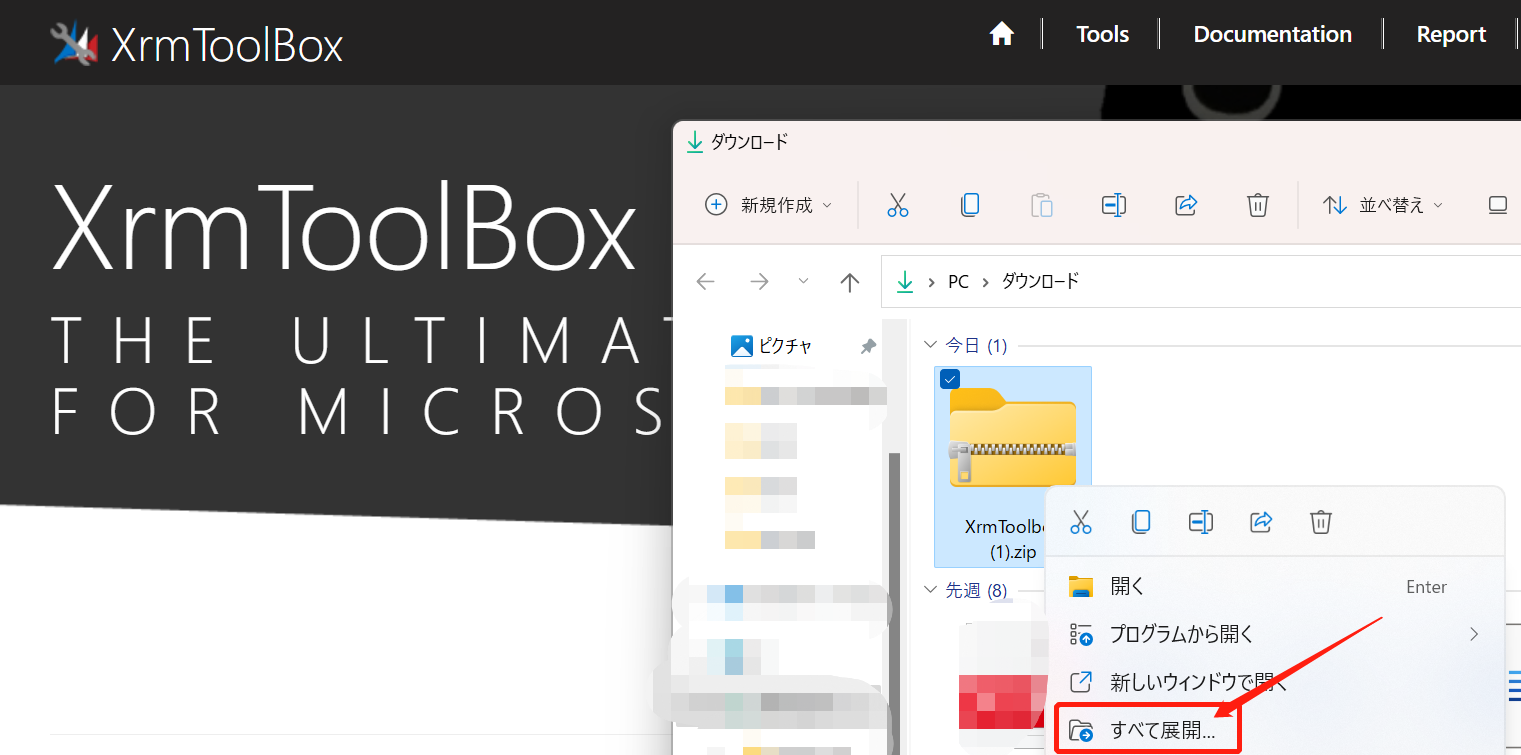1521x755 pixels.
Task: Select プログラムから開く in the context menu
Action: pos(1180,634)
